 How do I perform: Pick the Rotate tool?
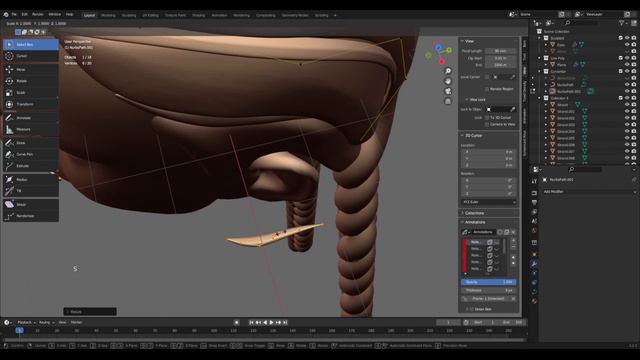pos(31,81)
